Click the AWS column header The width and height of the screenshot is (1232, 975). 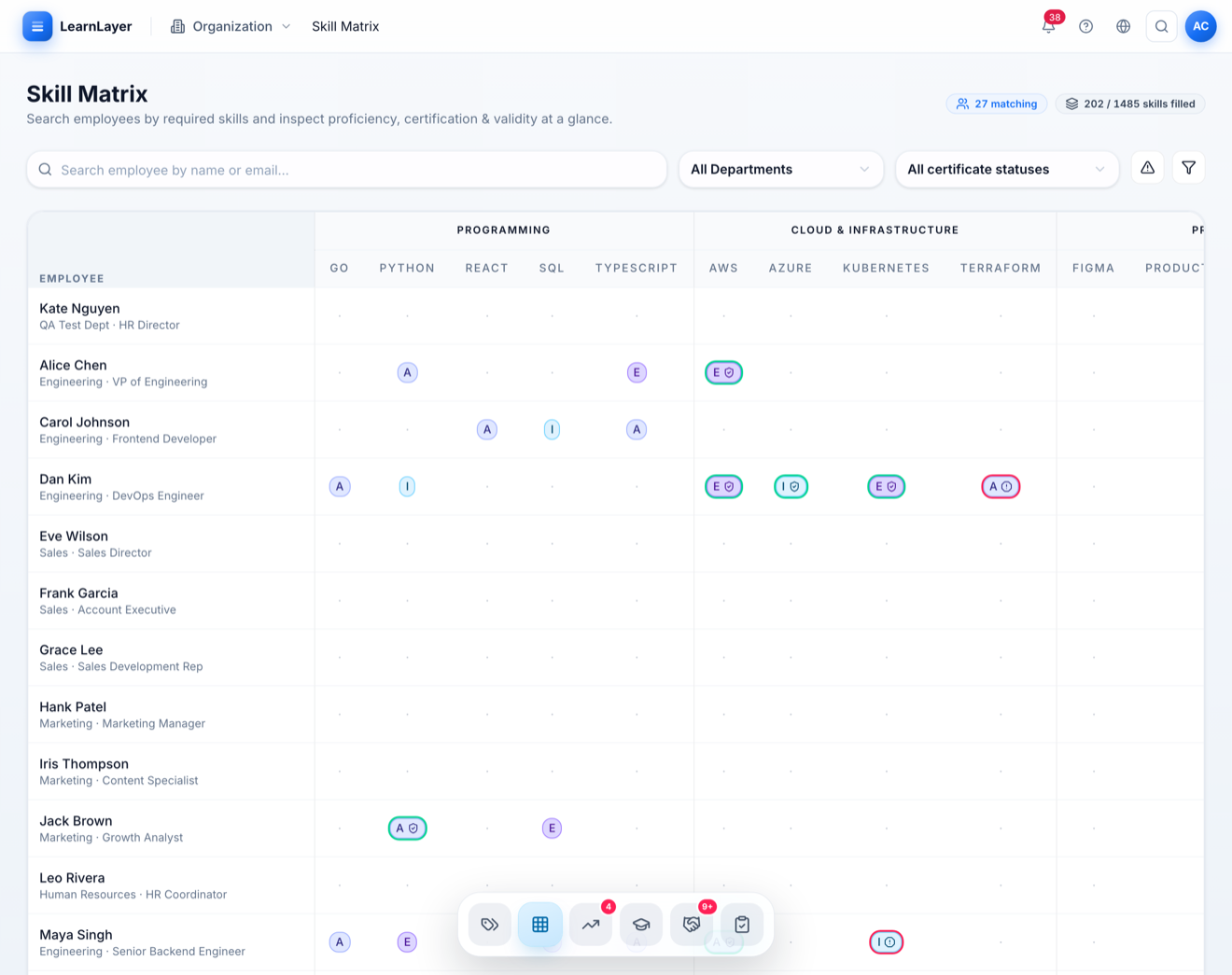click(723, 268)
